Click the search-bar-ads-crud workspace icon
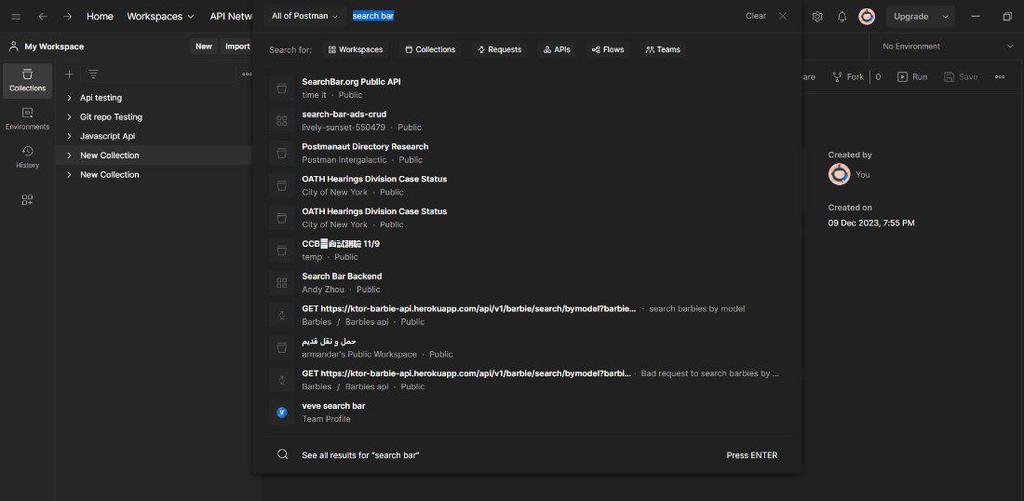Screen dimensions: 1024x501 point(281,120)
